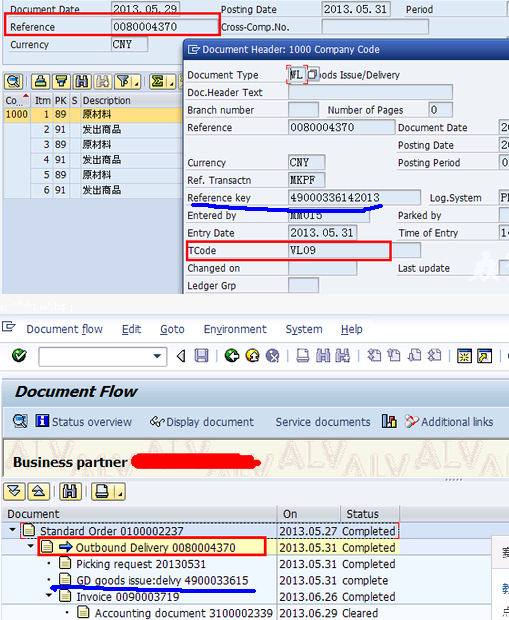This screenshot has height=620, width=509.
Task: Click the green Back arrow icon
Action: pyautogui.click(x=232, y=356)
